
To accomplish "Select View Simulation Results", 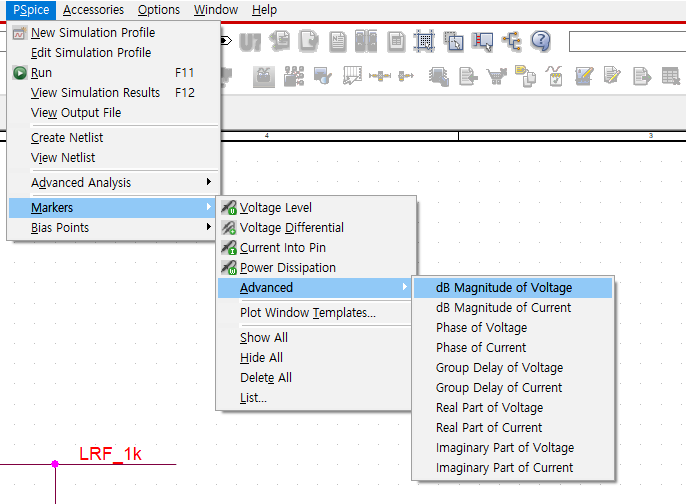I will 114,93.
